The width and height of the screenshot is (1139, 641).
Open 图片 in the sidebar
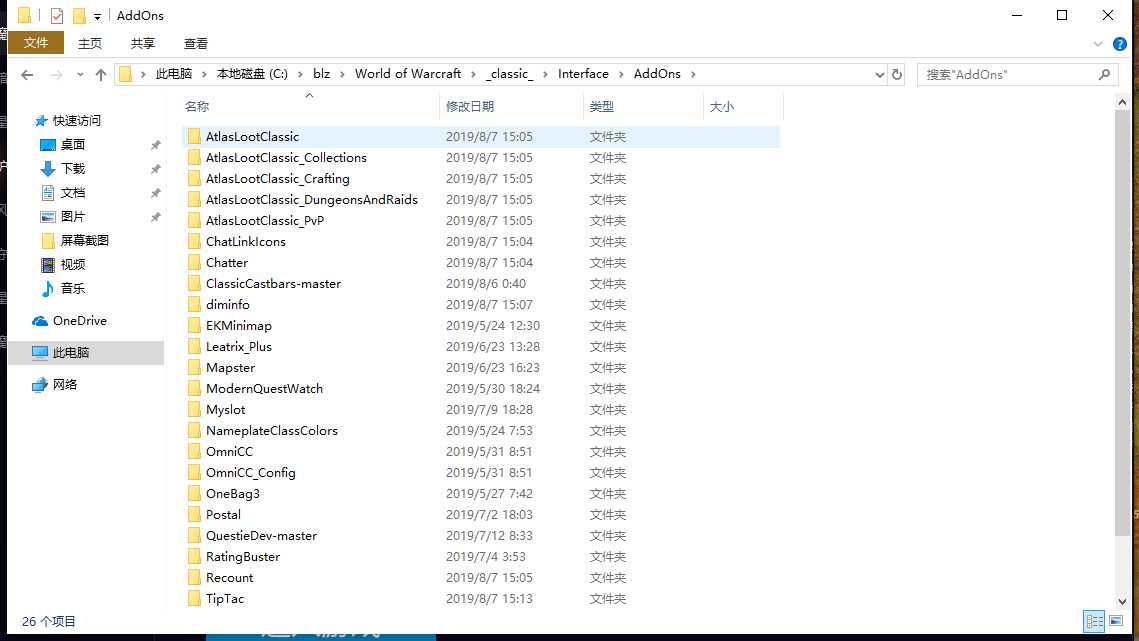coord(73,217)
